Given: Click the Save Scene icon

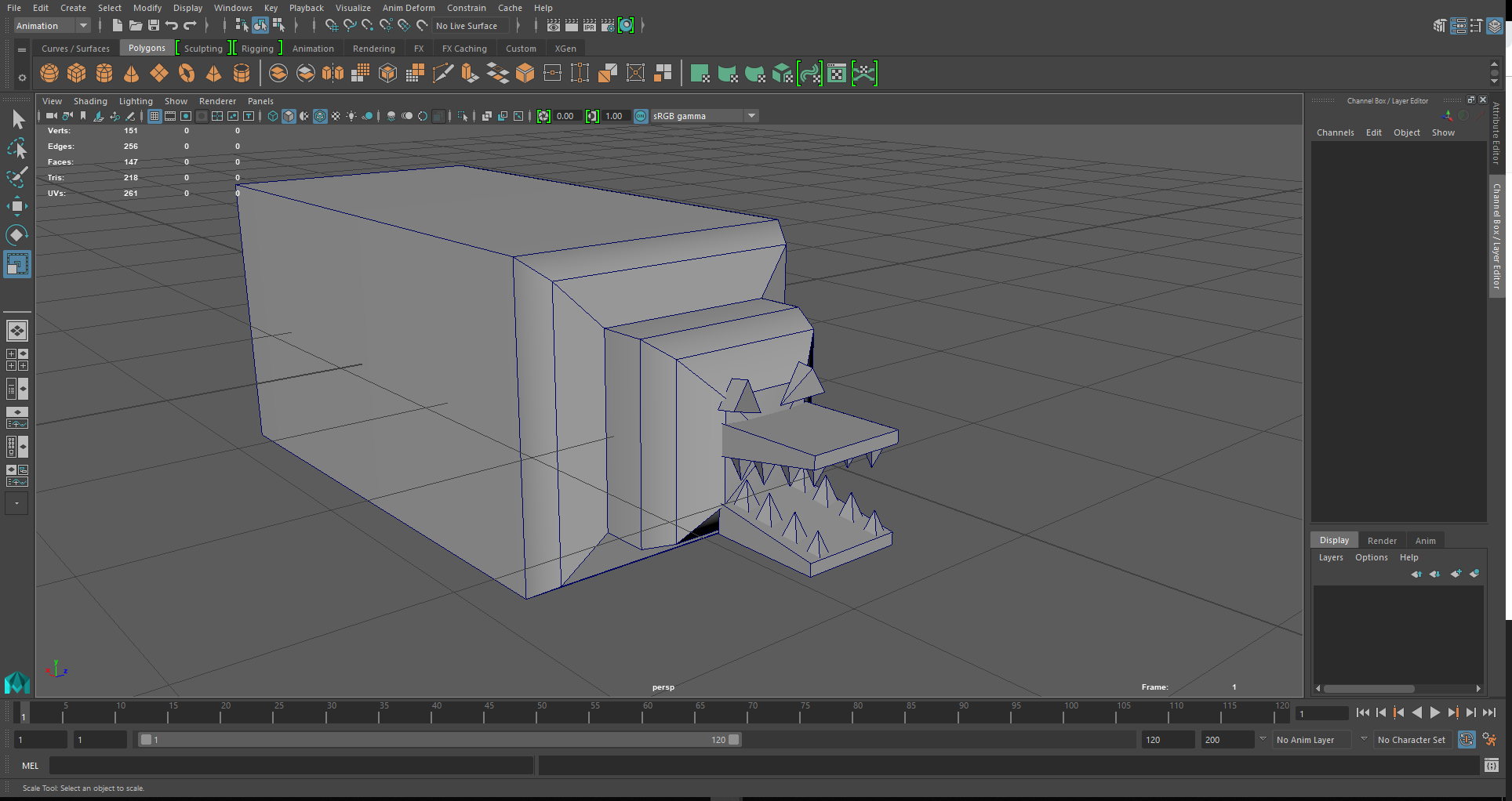Looking at the screenshot, I should click(154, 26).
